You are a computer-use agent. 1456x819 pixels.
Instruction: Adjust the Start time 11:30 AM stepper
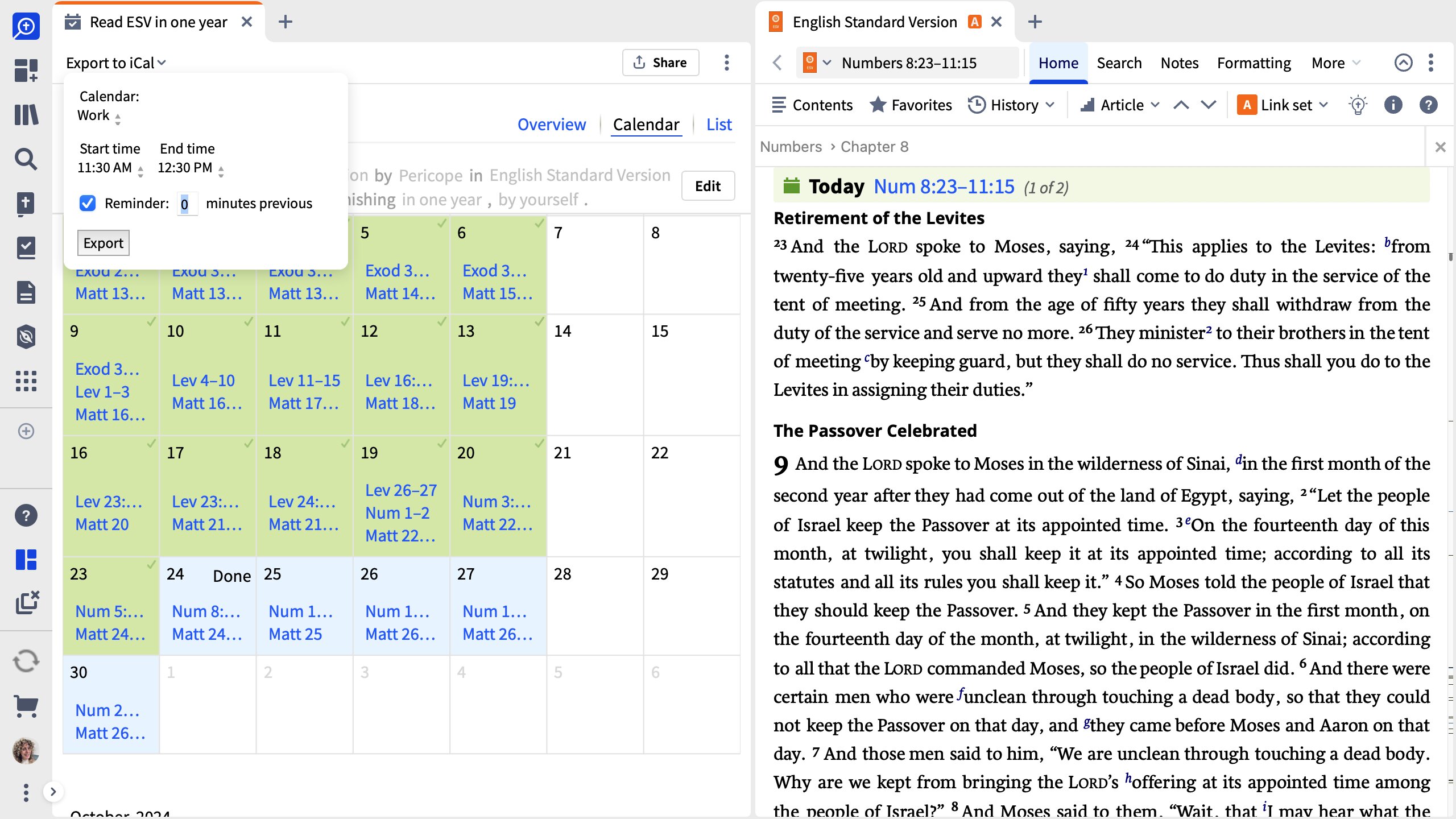[x=110, y=169]
